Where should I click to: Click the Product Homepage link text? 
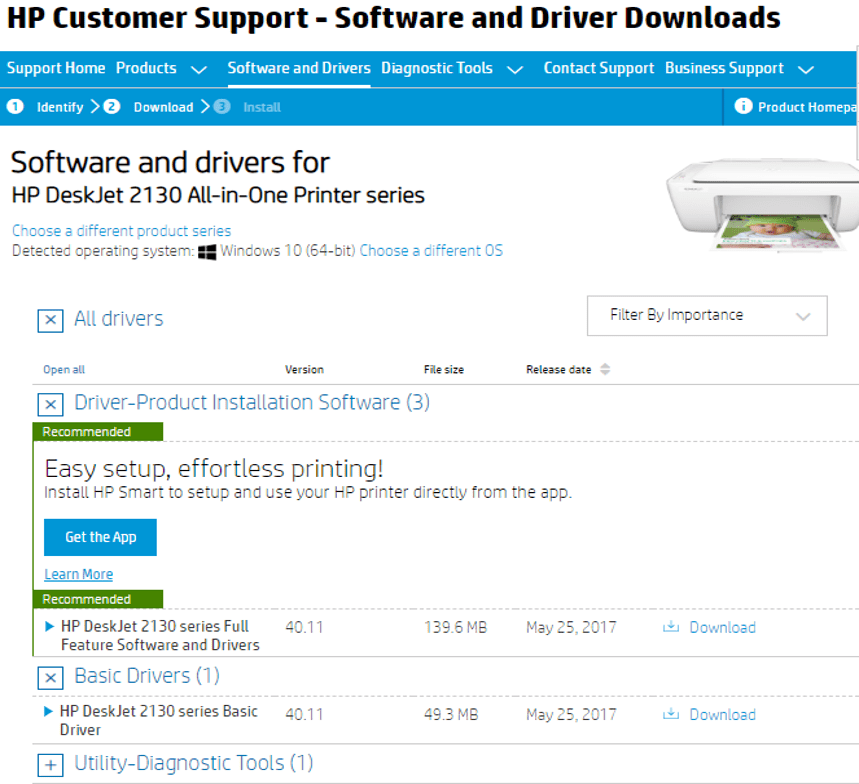pyautogui.click(x=808, y=107)
